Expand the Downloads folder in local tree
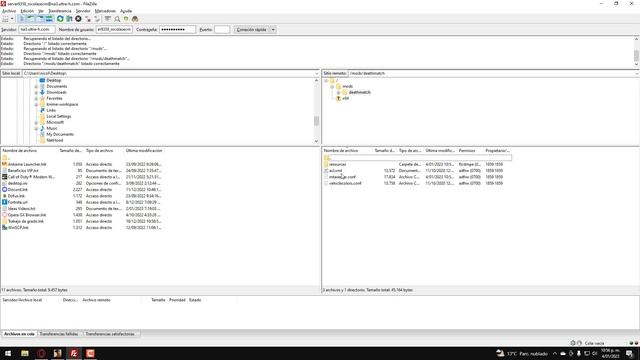640x360 pixels. tap(36, 93)
